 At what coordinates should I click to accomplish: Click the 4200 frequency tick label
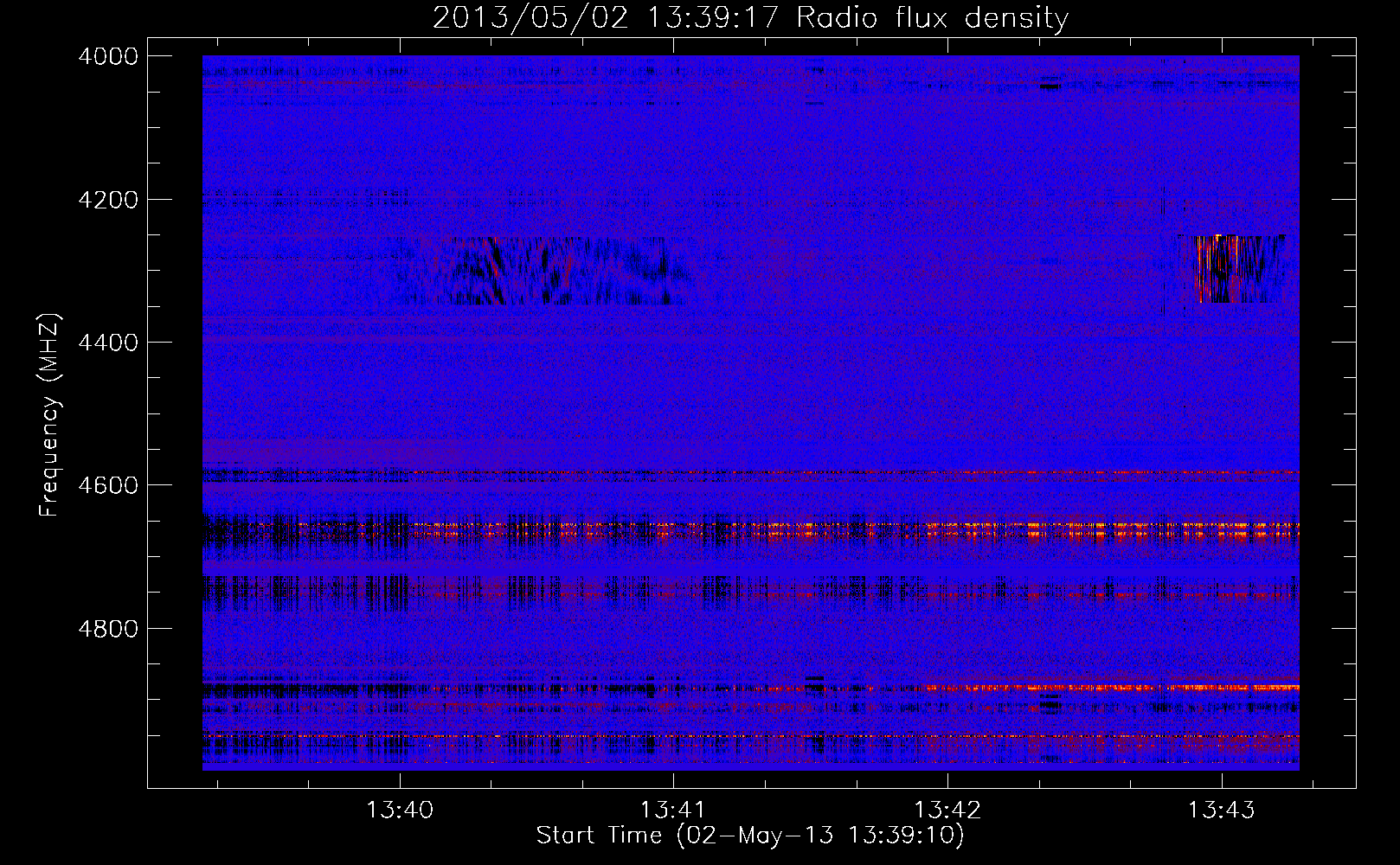108,200
